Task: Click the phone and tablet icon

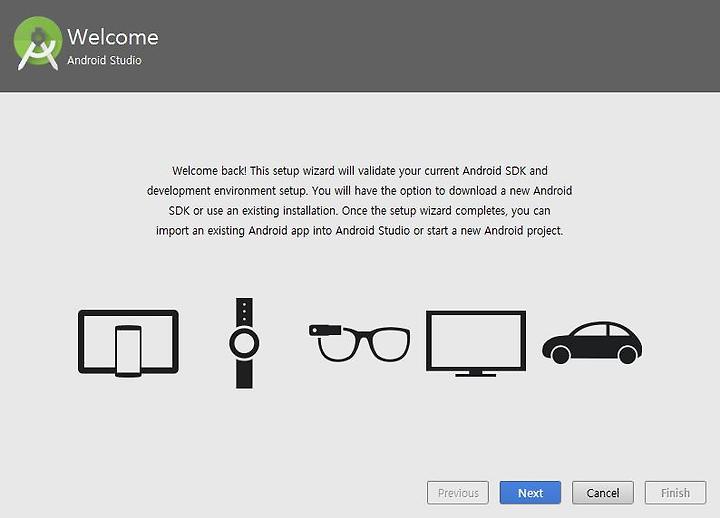Action: [x=128, y=343]
